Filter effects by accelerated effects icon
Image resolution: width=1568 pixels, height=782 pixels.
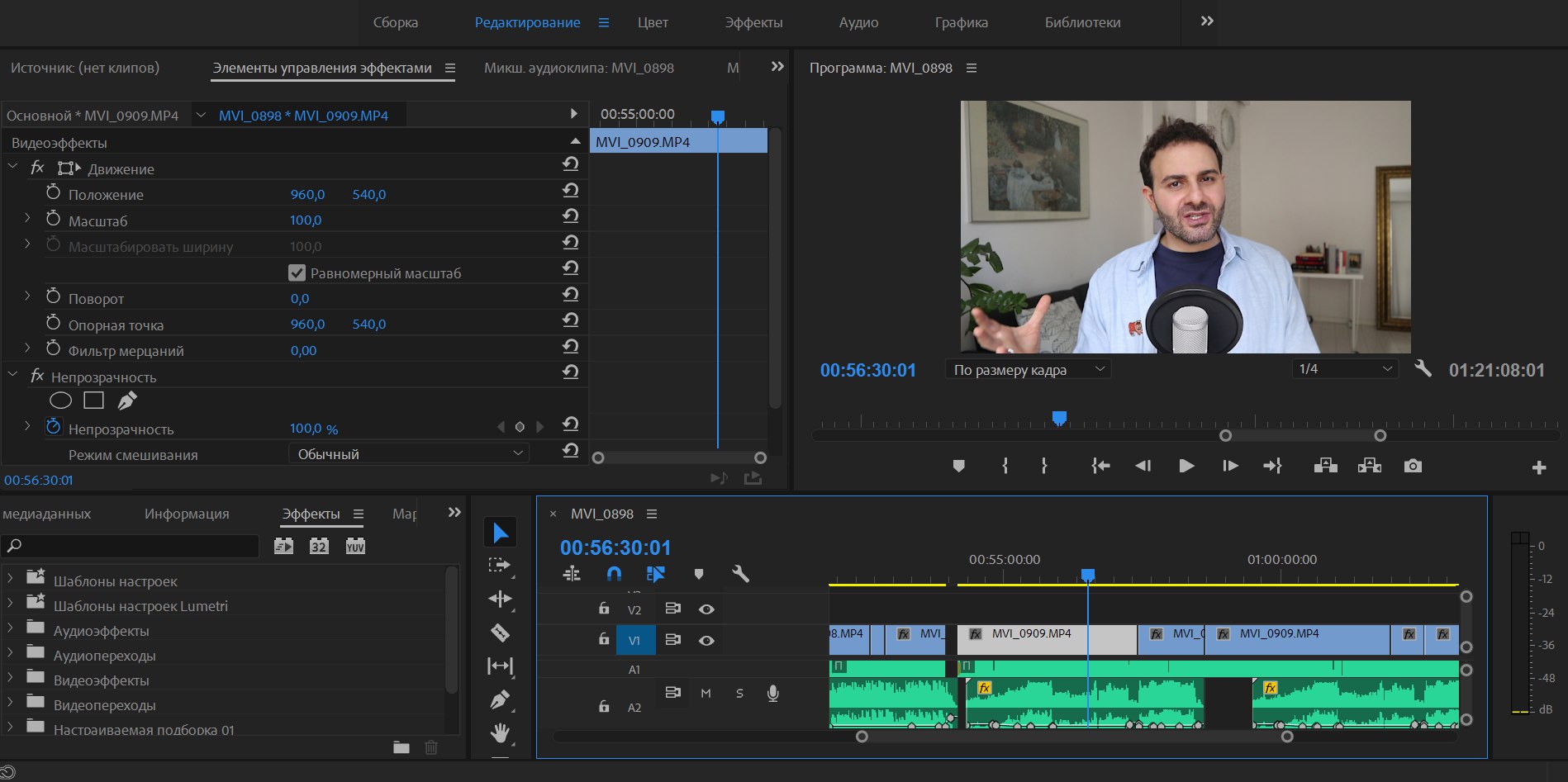283,546
